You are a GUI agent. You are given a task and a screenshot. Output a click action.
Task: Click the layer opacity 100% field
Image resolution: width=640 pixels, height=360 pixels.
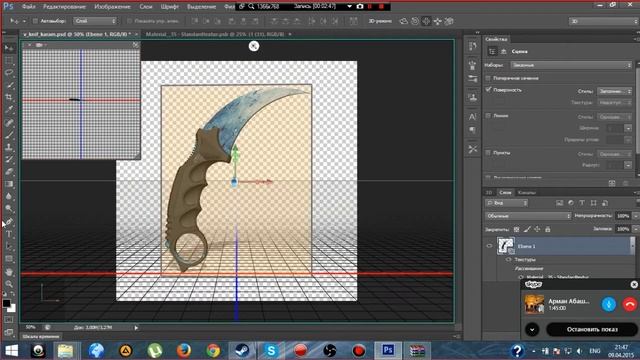tap(623, 216)
